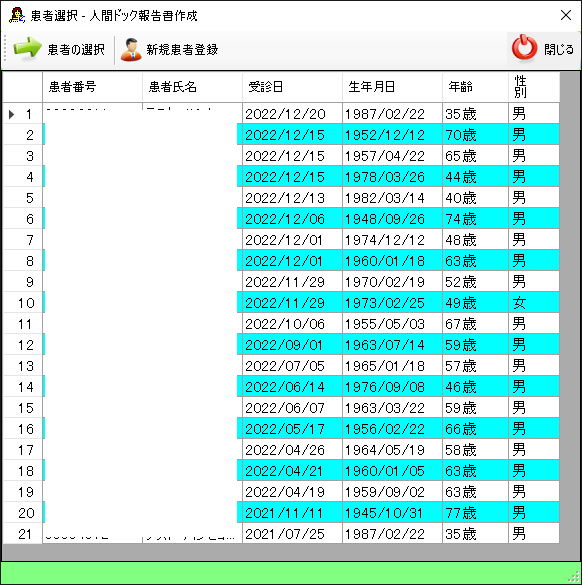
Task: Click the 77歳 age cell
Action: pyautogui.click(x=476, y=513)
